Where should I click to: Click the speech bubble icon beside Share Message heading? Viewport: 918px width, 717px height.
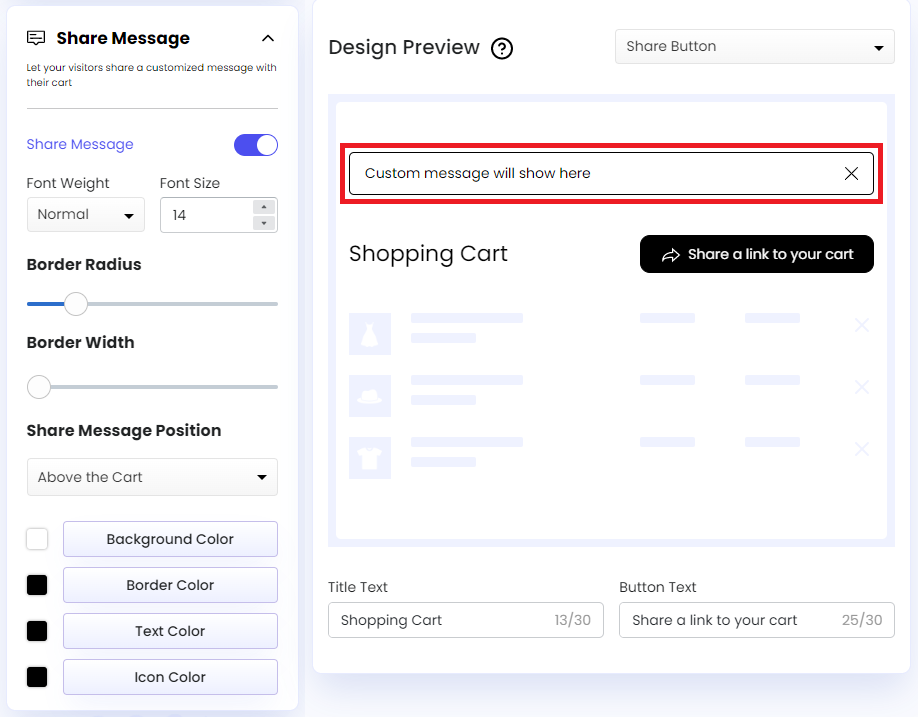click(x=36, y=38)
